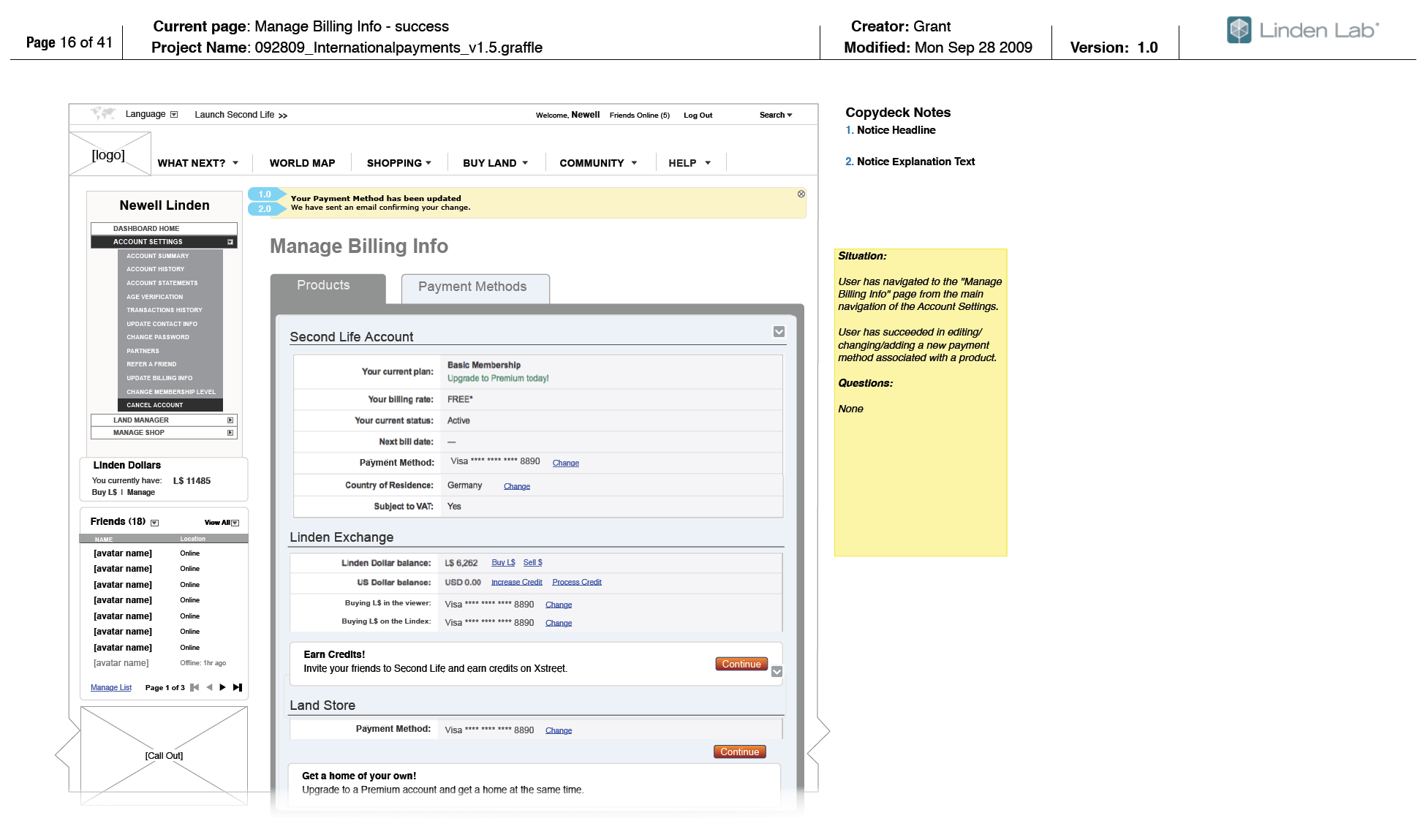Open the WORLD MAP menu item

pos(302,163)
